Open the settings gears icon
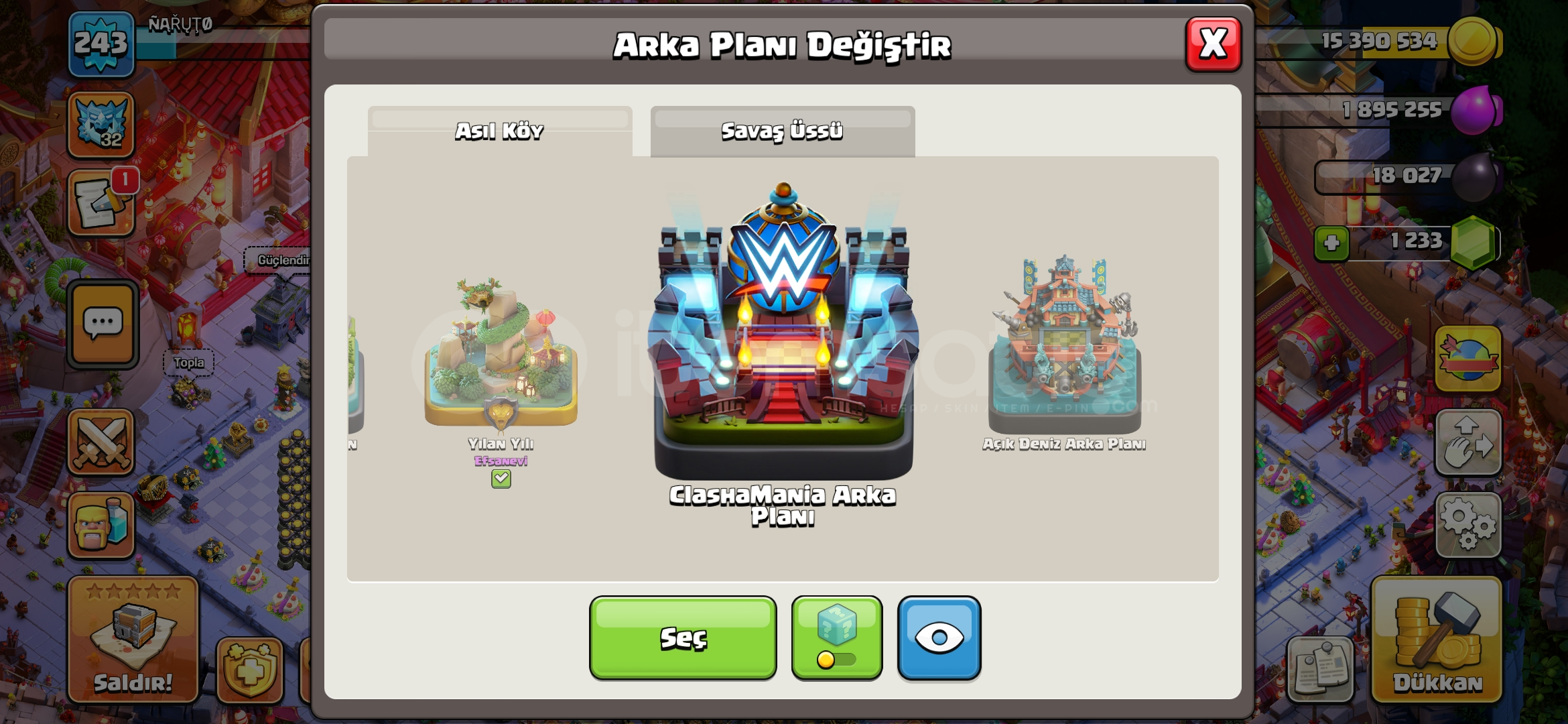 click(x=1467, y=525)
